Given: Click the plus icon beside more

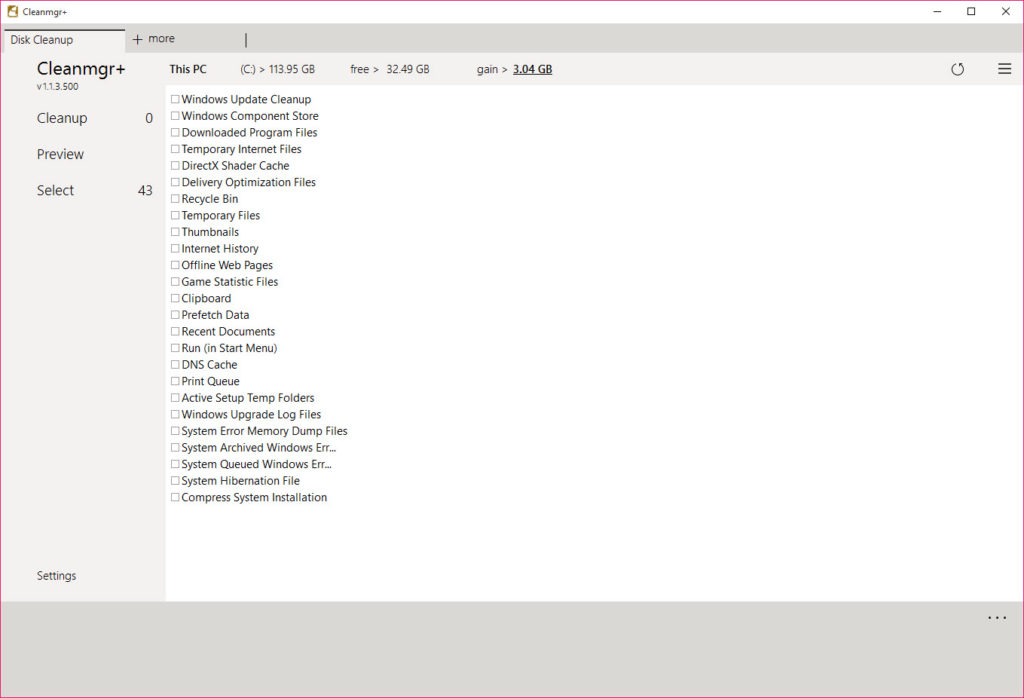Looking at the screenshot, I should pos(137,39).
